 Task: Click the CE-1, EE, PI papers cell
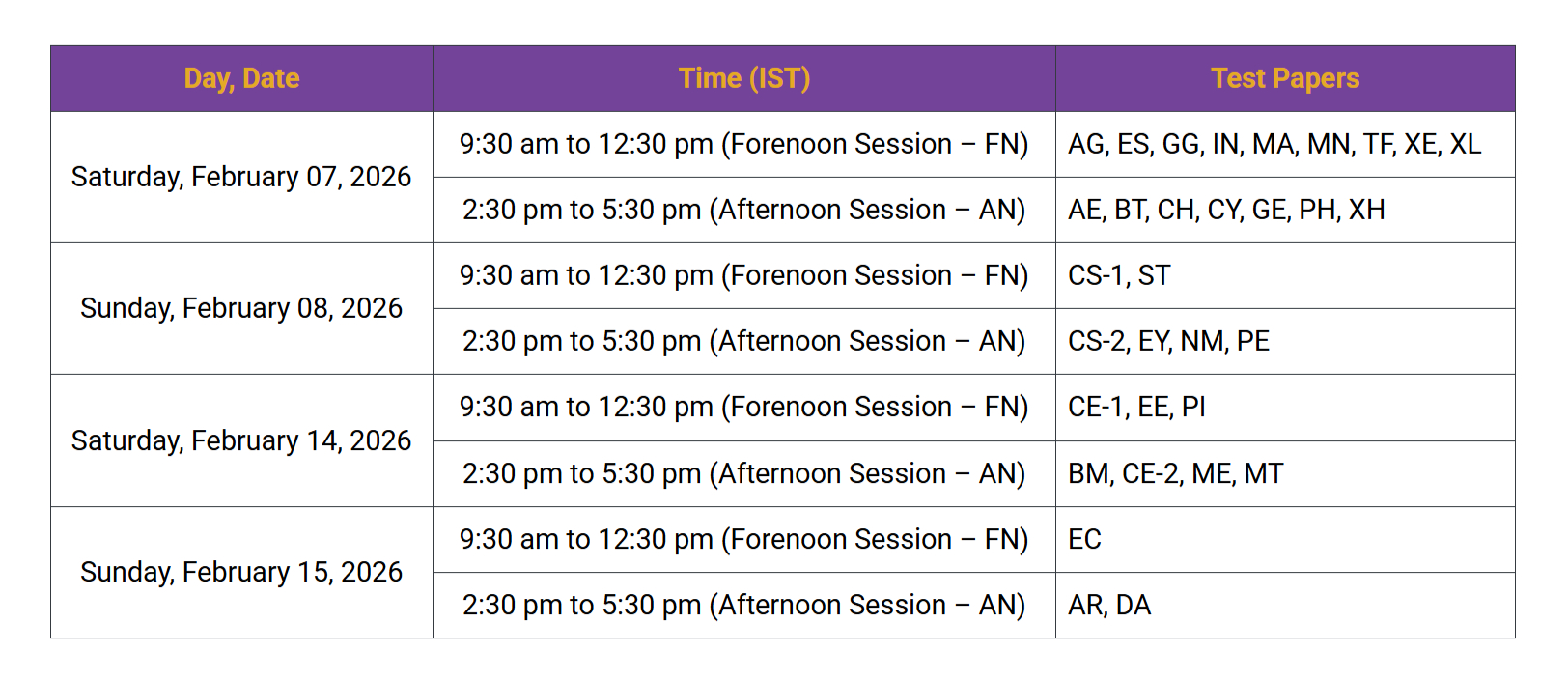click(1136, 407)
